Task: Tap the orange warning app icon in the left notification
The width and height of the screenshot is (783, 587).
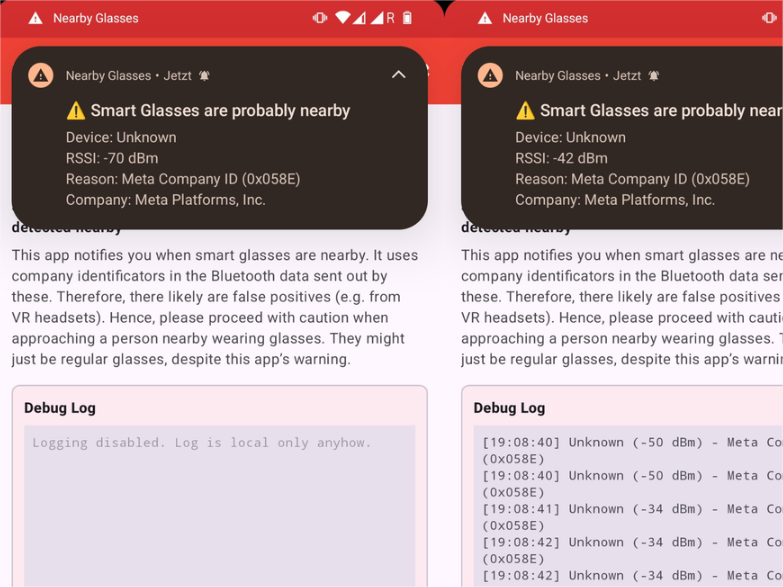Action: pos(40,75)
